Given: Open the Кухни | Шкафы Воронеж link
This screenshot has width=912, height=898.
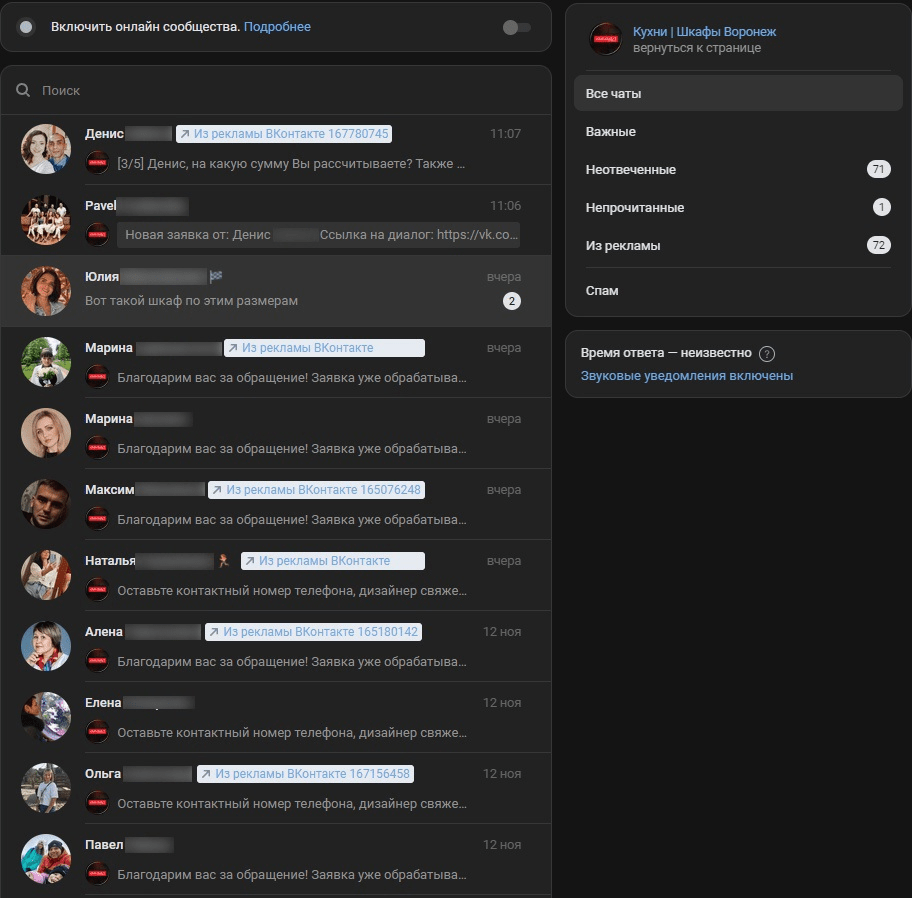Looking at the screenshot, I should [704, 31].
